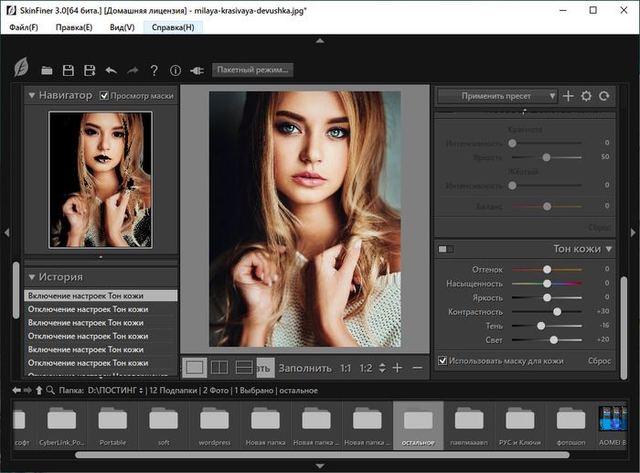Viewport: 640px width, 473px height.
Task: Open the Применить пресет dropdown
Action: tap(496, 96)
